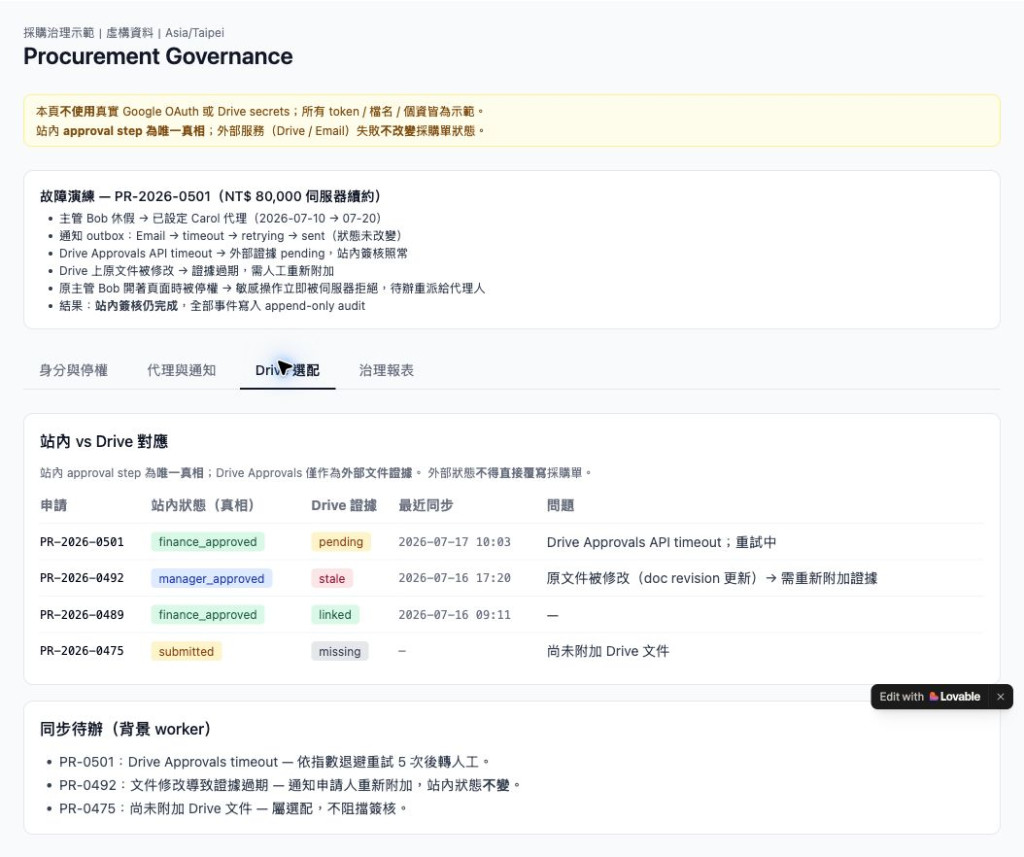
Task: Click issue text 尚未附加 Drive 文件
Action: [608, 651]
